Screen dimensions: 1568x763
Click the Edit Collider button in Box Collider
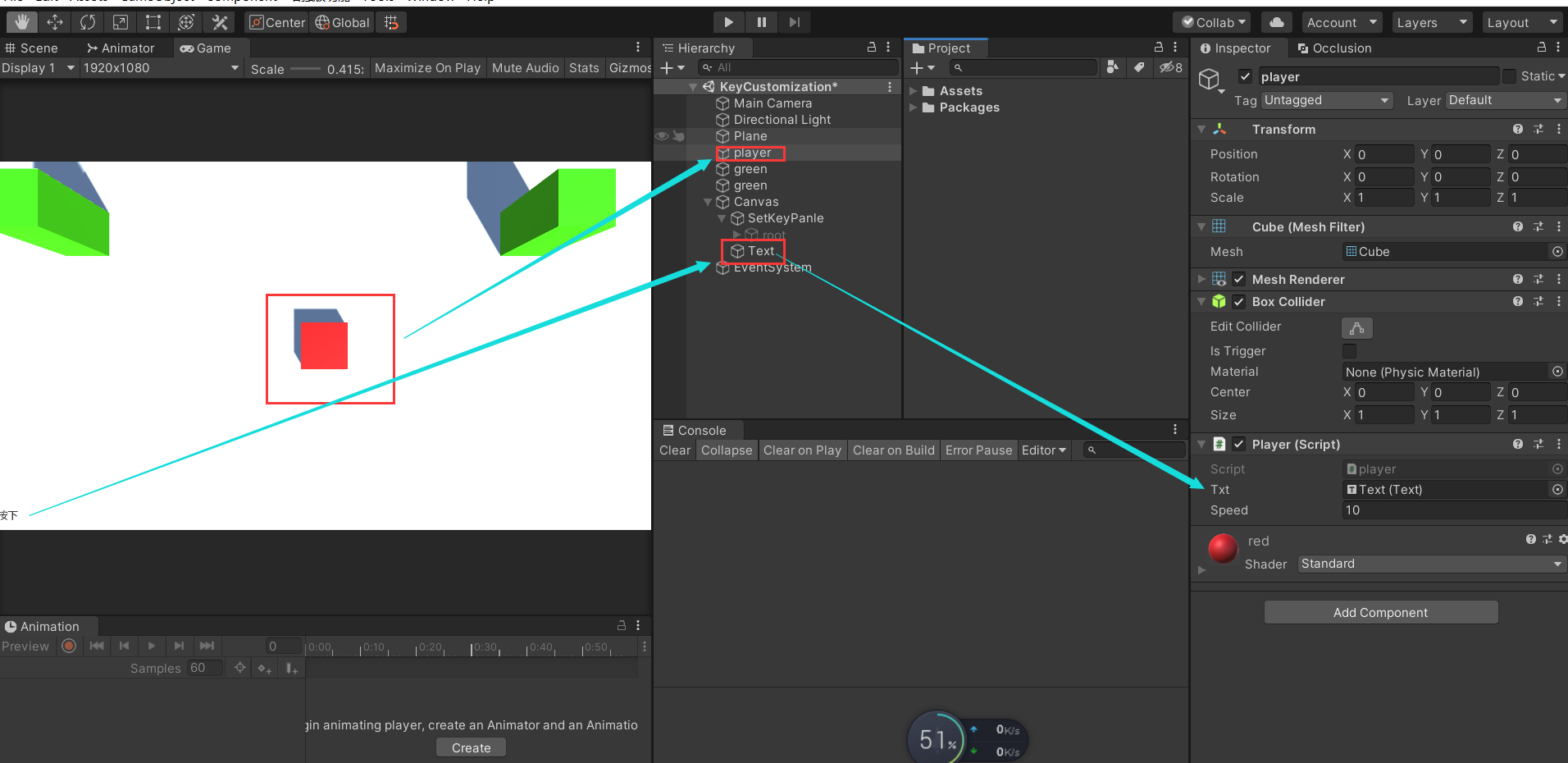pyautogui.click(x=1356, y=327)
